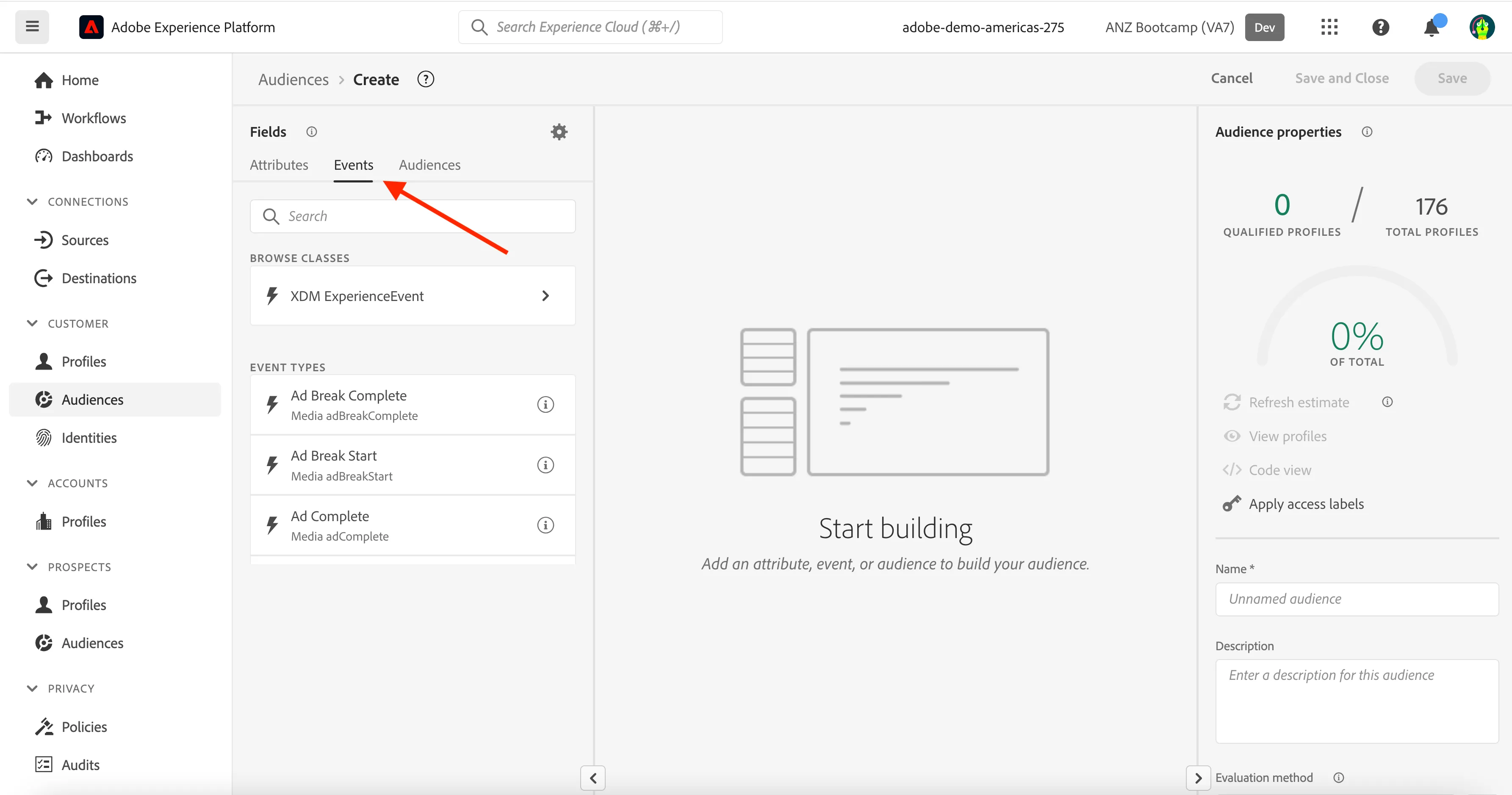
Task: Go back via Audiences breadcrumb link
Action: pyautogui.click(x=294, y=79)
